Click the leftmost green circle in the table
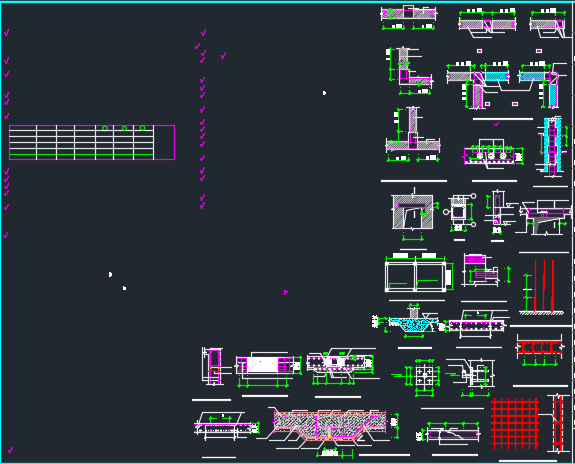The height and width of the screenshot is (464, 575). click(x=105, y=128)
